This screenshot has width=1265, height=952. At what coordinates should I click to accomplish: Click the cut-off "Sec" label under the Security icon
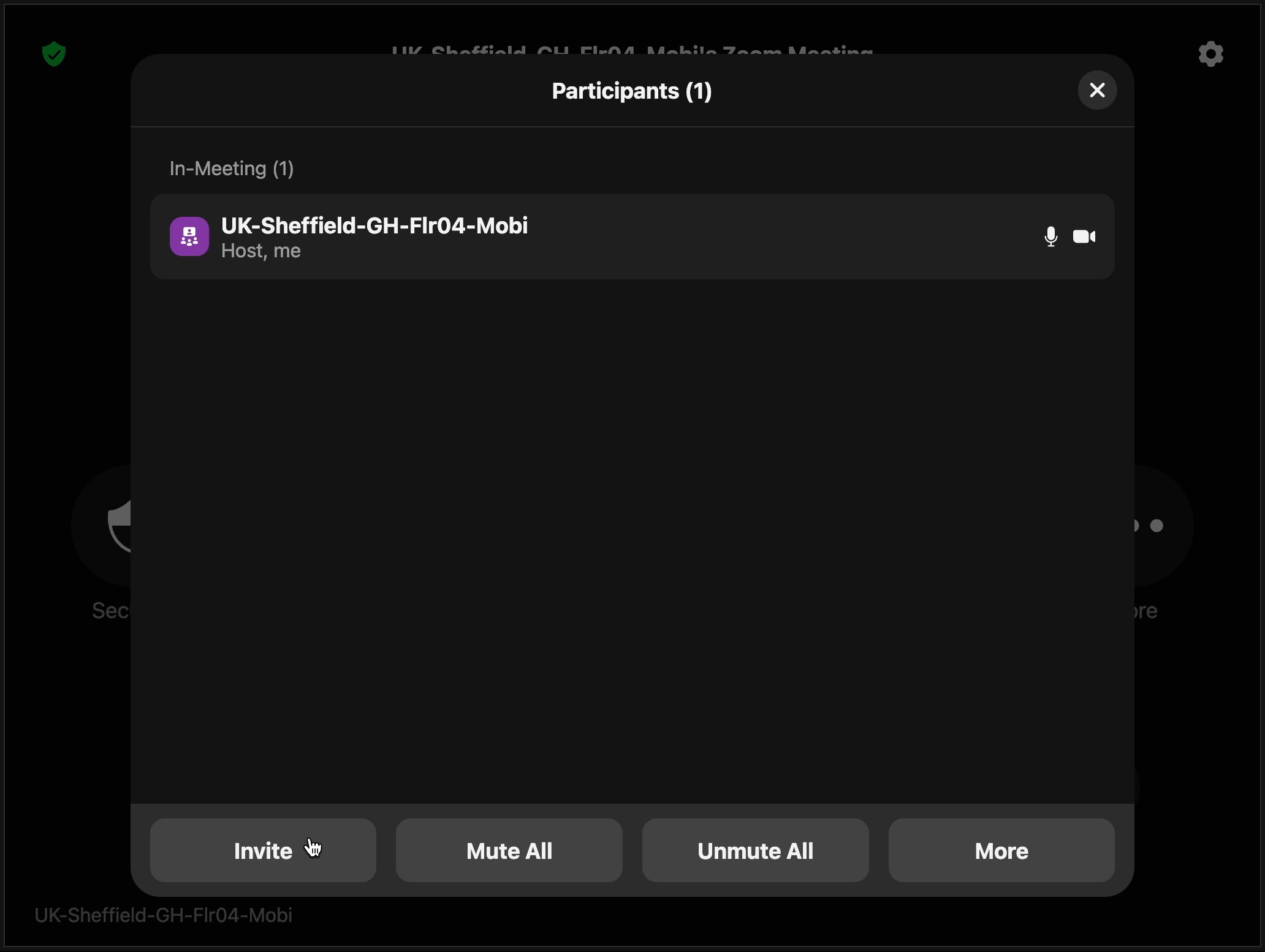point(110,611)
